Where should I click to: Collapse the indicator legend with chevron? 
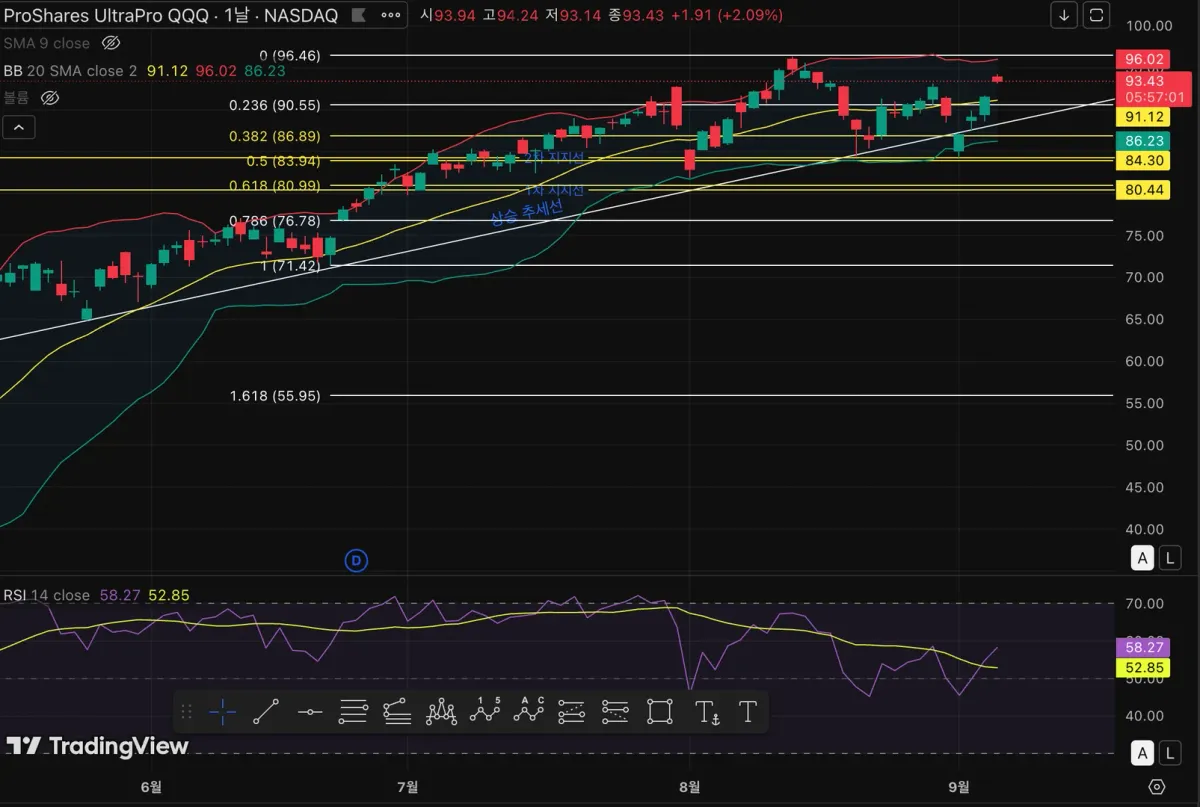coord(18,127)
